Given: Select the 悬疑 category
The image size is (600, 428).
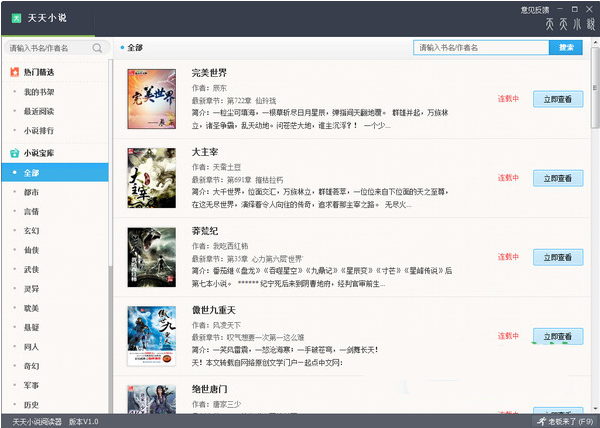Looking at the screenshot, I should [31, 327].
